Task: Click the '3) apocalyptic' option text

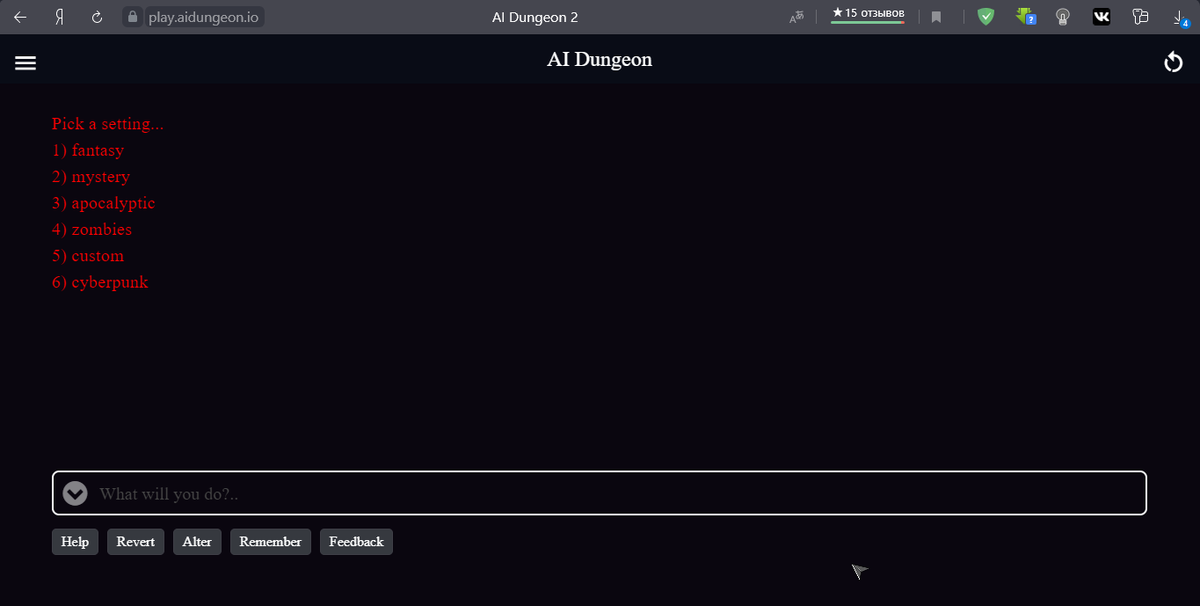Action: (104, 203)
